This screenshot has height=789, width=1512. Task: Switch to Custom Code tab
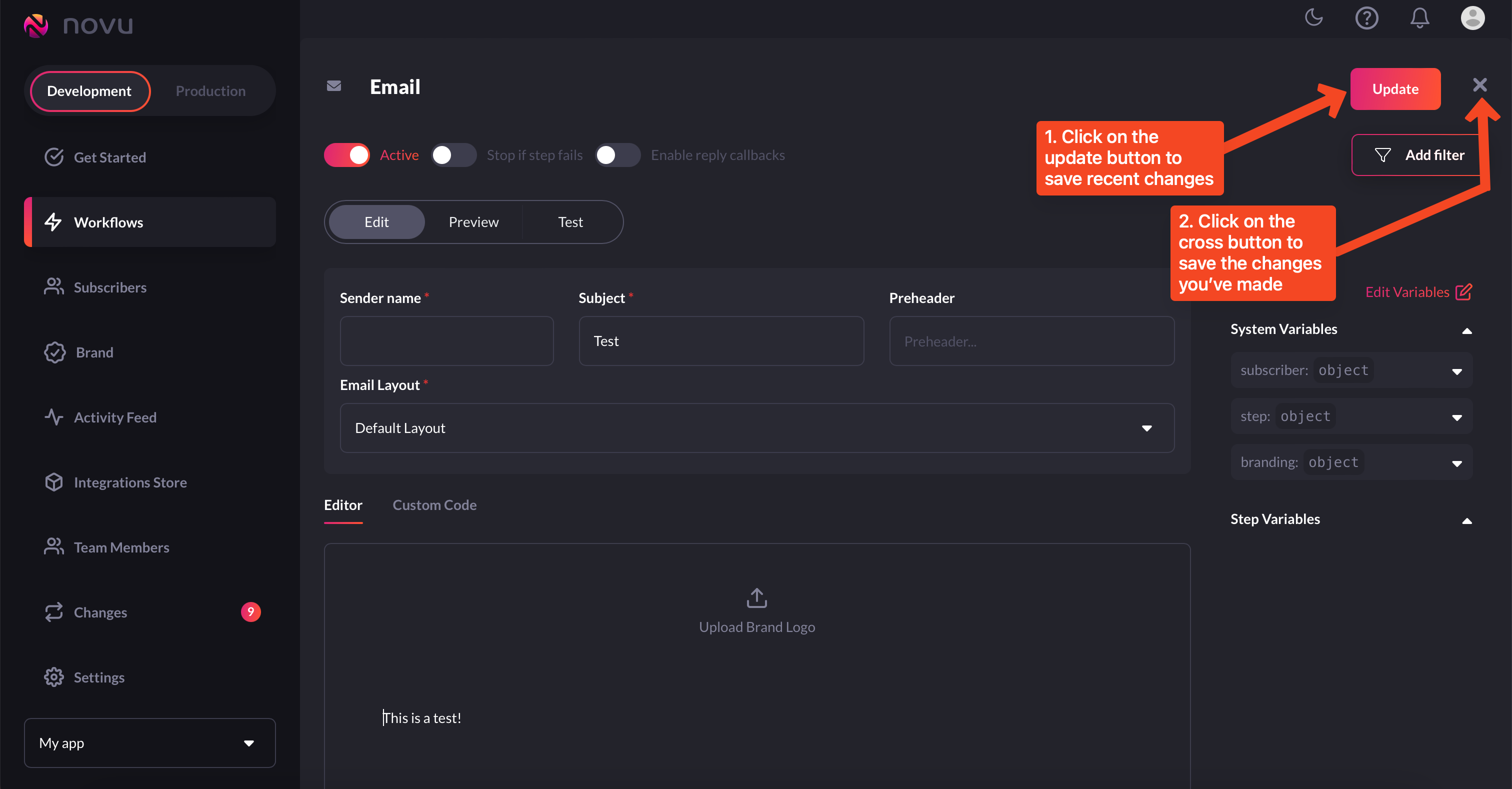(x=434, y=505)
